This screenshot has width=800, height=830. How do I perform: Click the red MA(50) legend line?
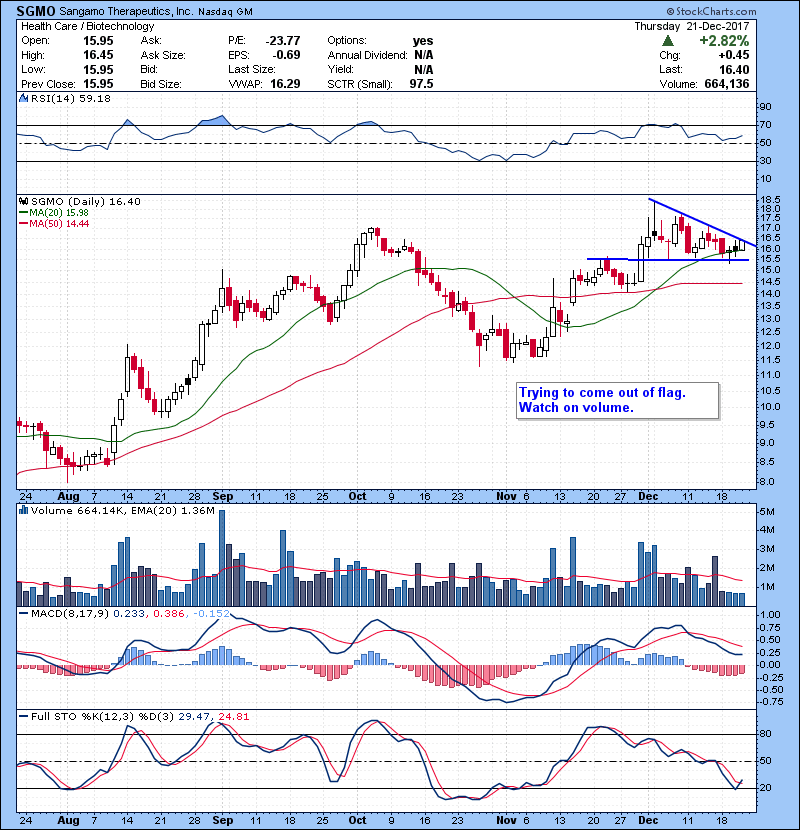(23, 224)
